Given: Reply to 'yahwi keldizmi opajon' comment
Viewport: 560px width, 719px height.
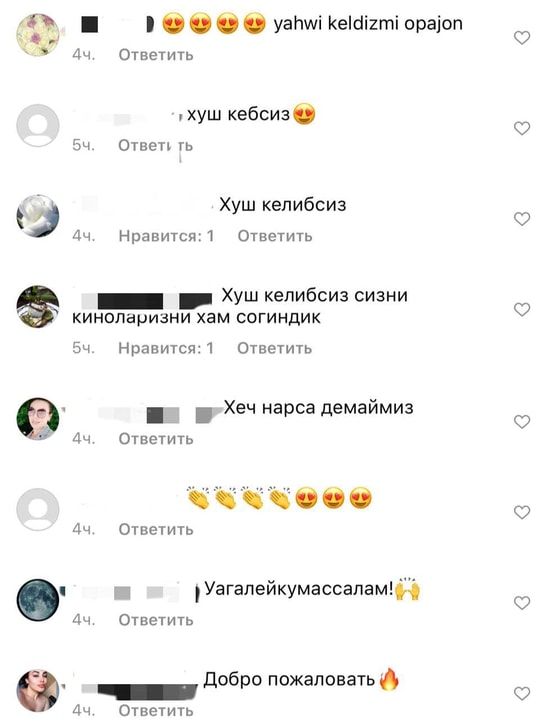Looking at the screenshot, I should (156, 55).
